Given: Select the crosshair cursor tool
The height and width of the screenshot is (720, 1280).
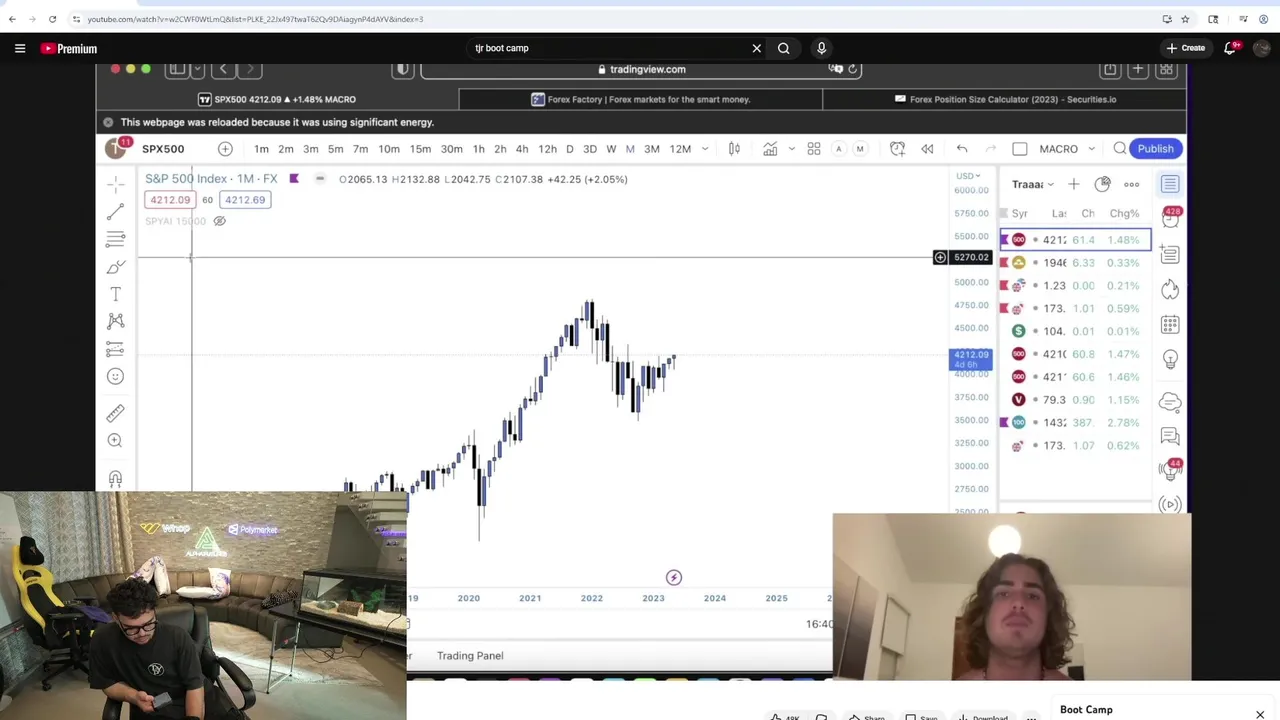Looking at the screenshot, I should 115,184.
